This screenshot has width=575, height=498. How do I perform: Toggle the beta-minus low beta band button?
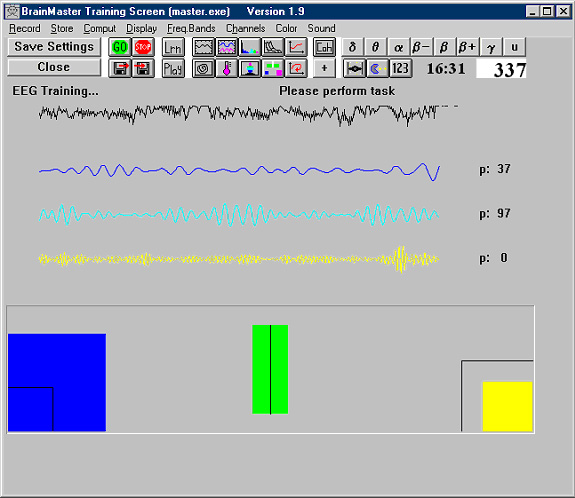coord(421,47)
